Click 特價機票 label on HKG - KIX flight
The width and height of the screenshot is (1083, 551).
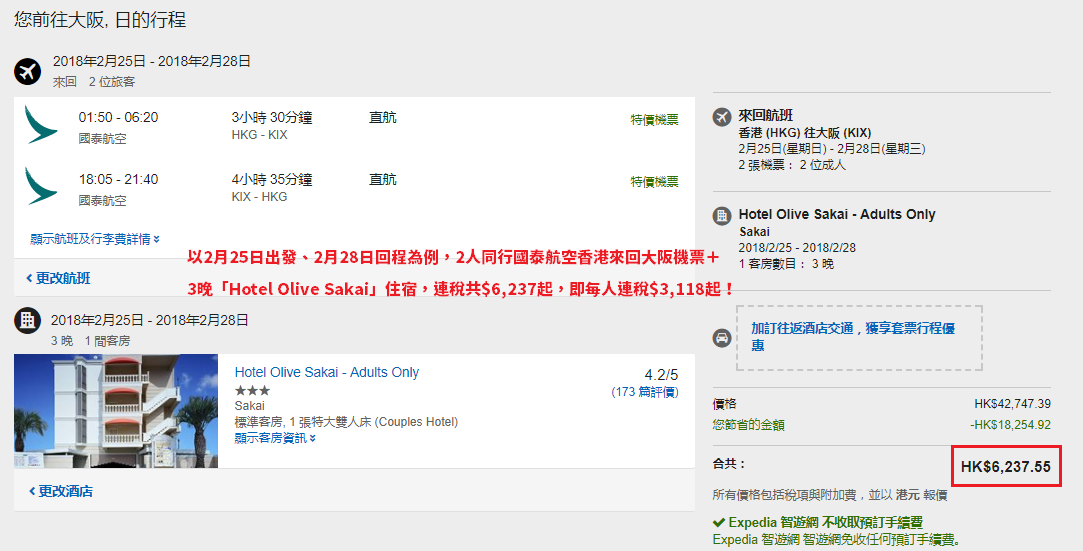tap(654, 119)
